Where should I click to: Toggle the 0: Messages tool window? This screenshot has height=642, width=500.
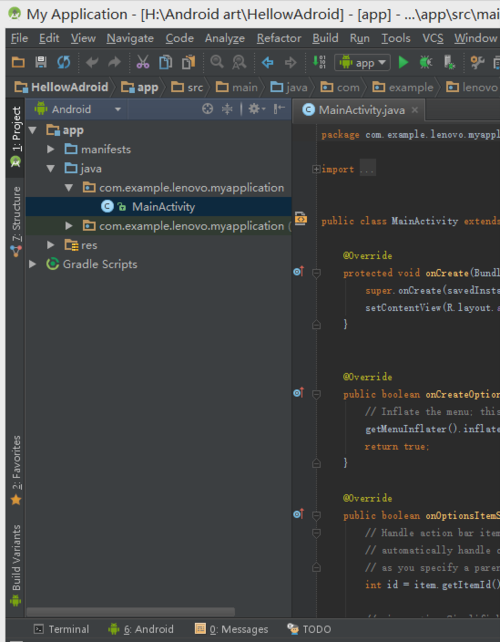coord(232,629)
